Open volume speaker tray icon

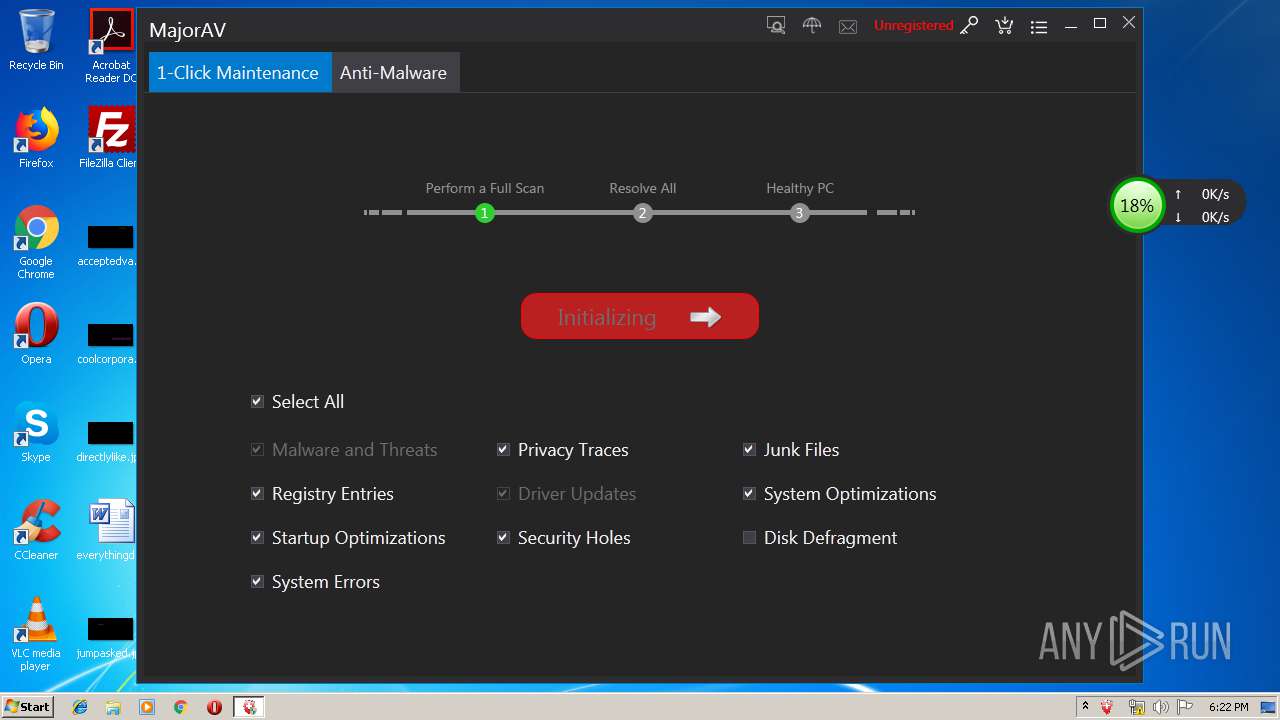click(1160, 707)
